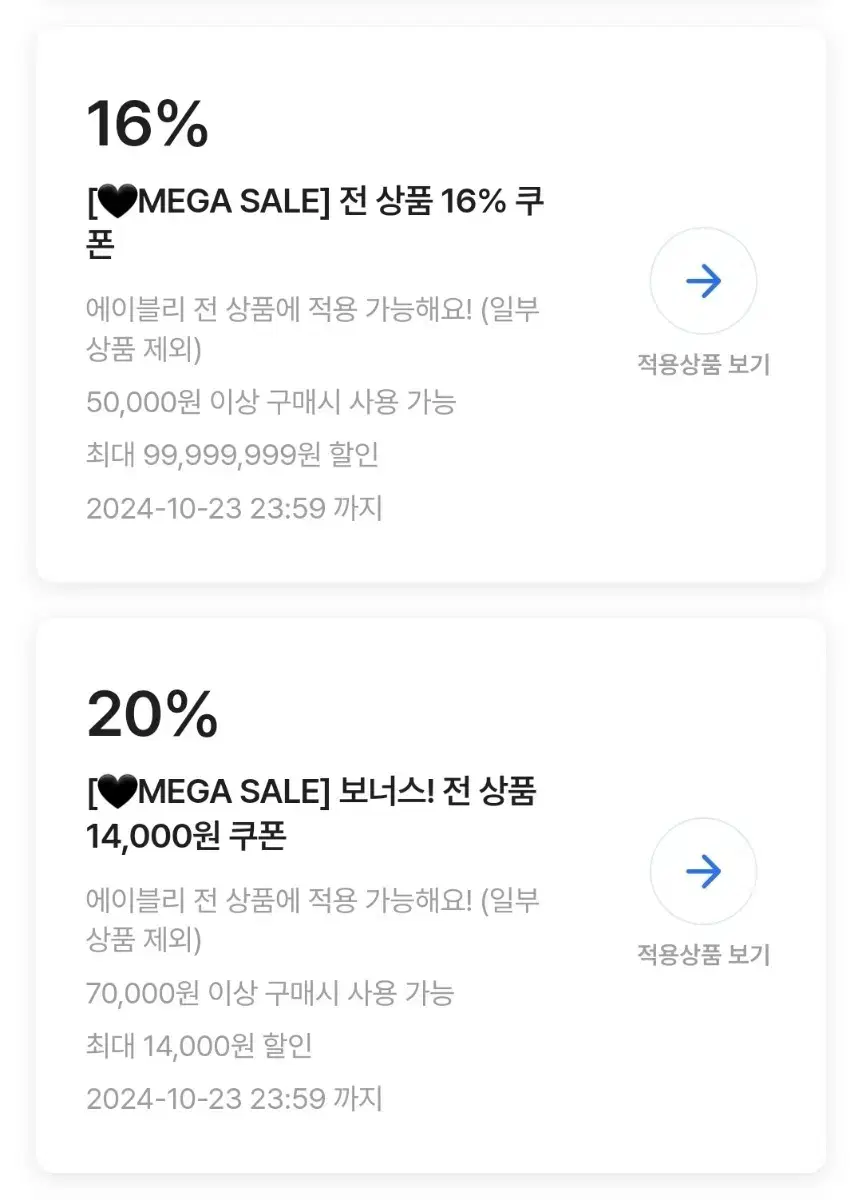Click the blank area of the 16% coupon card
Screen dimensions: 862x1200
(600, 480)
